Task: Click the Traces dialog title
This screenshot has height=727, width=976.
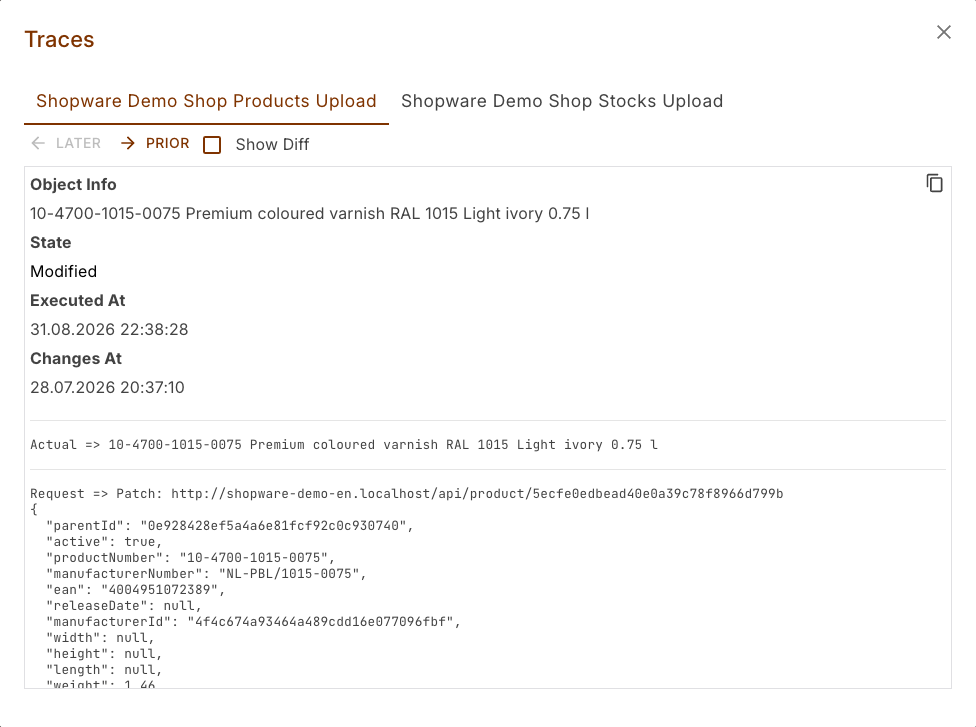Action: coord(59,39)
